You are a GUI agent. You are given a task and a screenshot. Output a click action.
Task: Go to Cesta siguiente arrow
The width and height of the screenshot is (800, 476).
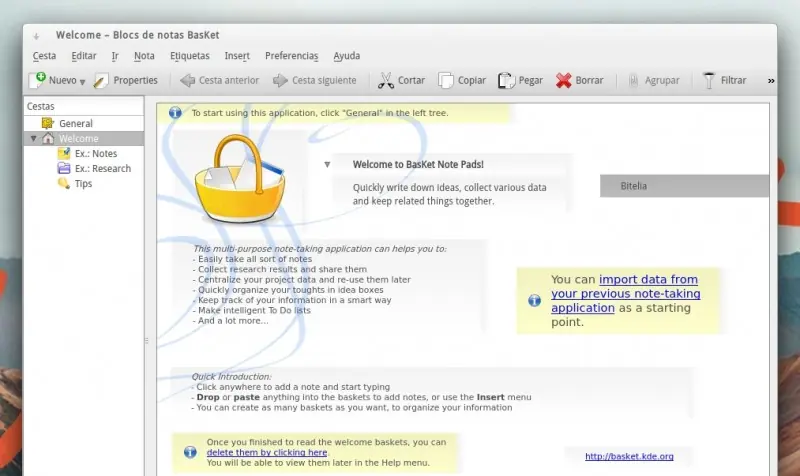(x=280, y=80)
